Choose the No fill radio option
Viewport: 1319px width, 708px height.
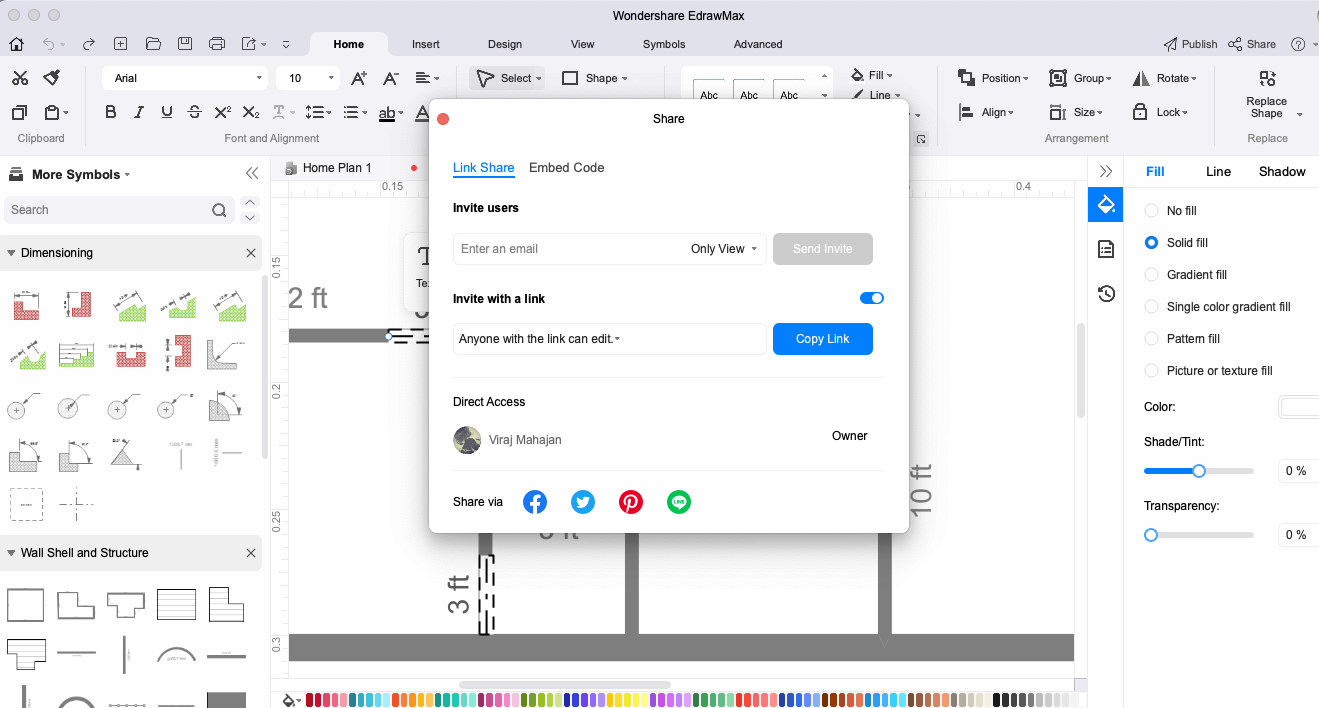point(1151,211)
